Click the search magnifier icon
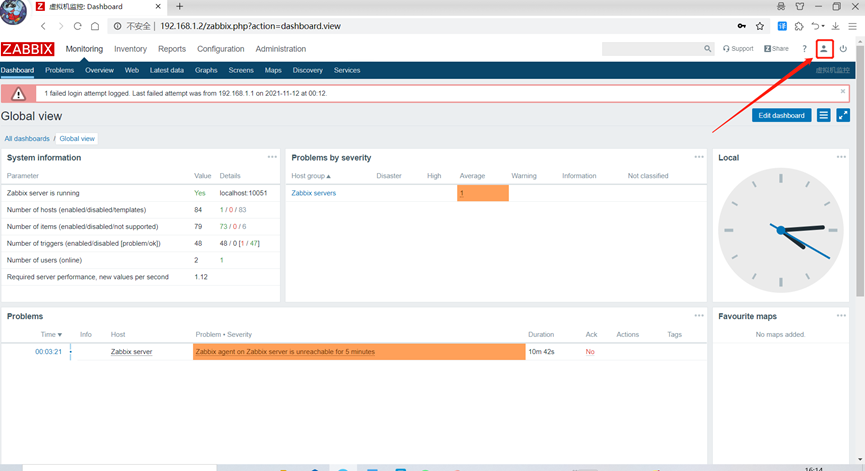The width and height of the screenshot is (865, 471). click(x=707, y=49)
